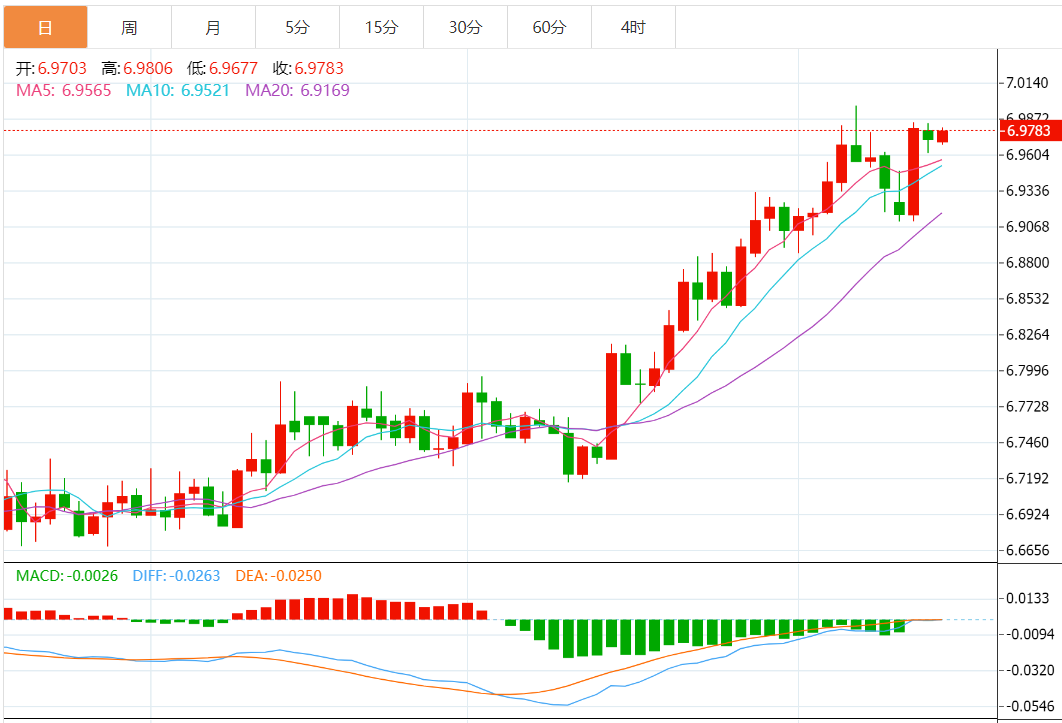The image size is (1062, 723).
Task: Click the 6.8800 price axis label
Action: [x=1027, y=262]
